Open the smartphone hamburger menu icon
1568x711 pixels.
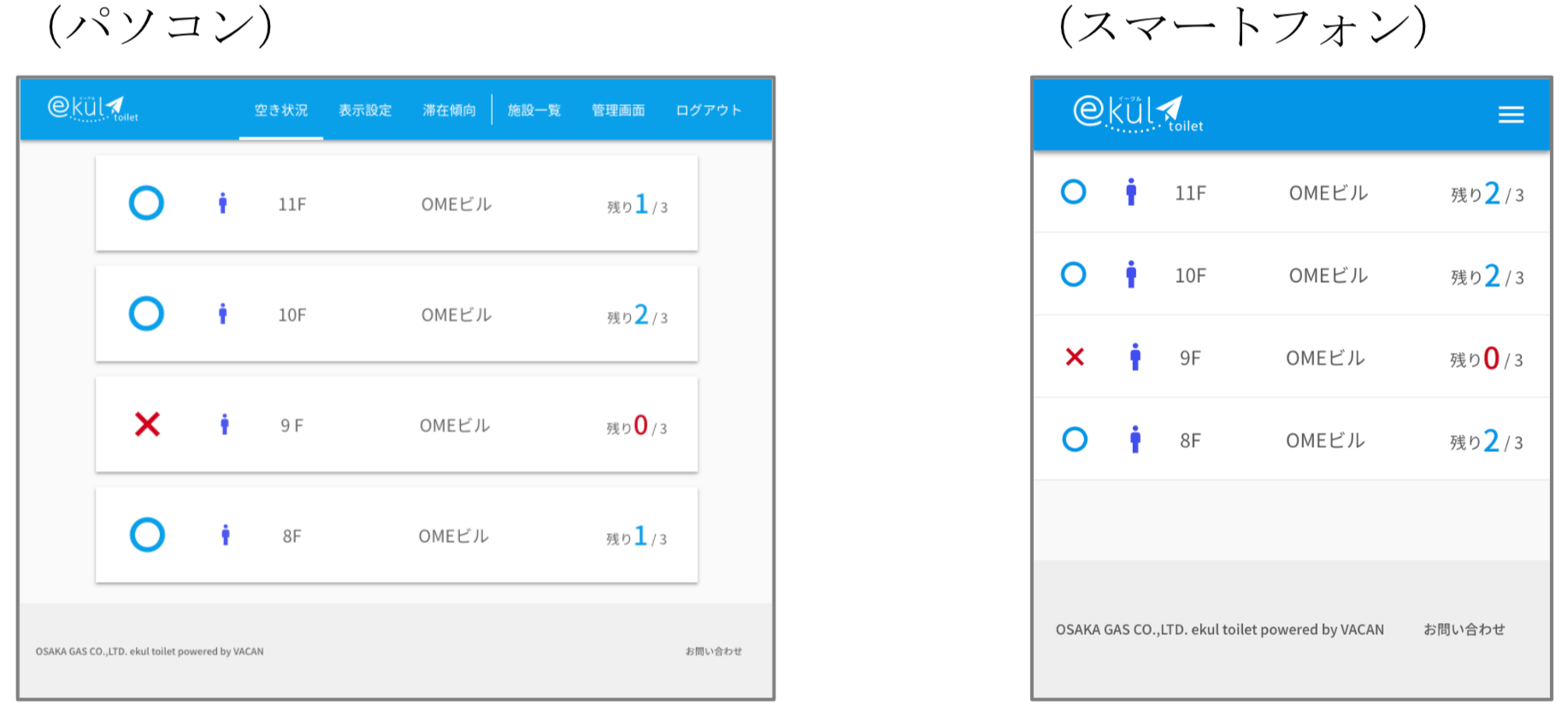(1511, 115)
